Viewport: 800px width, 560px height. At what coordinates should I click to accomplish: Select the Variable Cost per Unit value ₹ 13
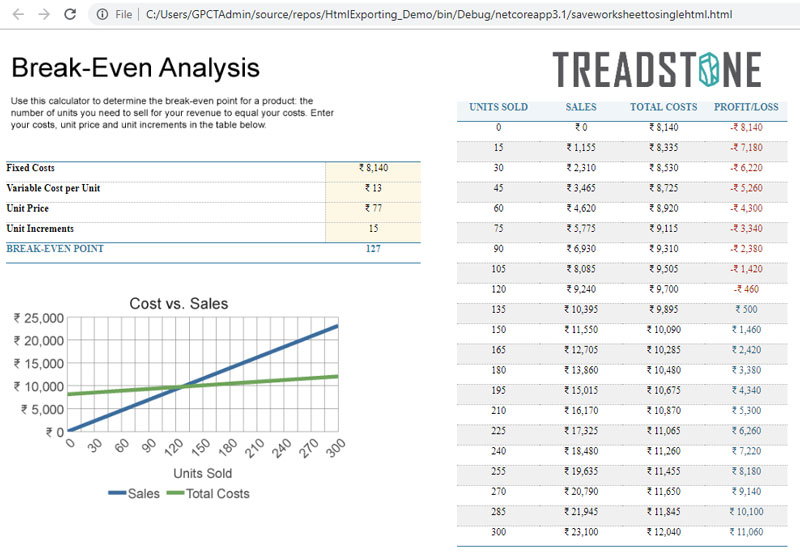373,188
